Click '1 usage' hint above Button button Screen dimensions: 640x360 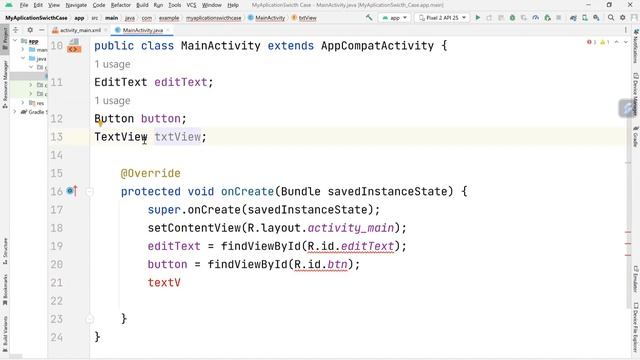click(x=112, y=100)
